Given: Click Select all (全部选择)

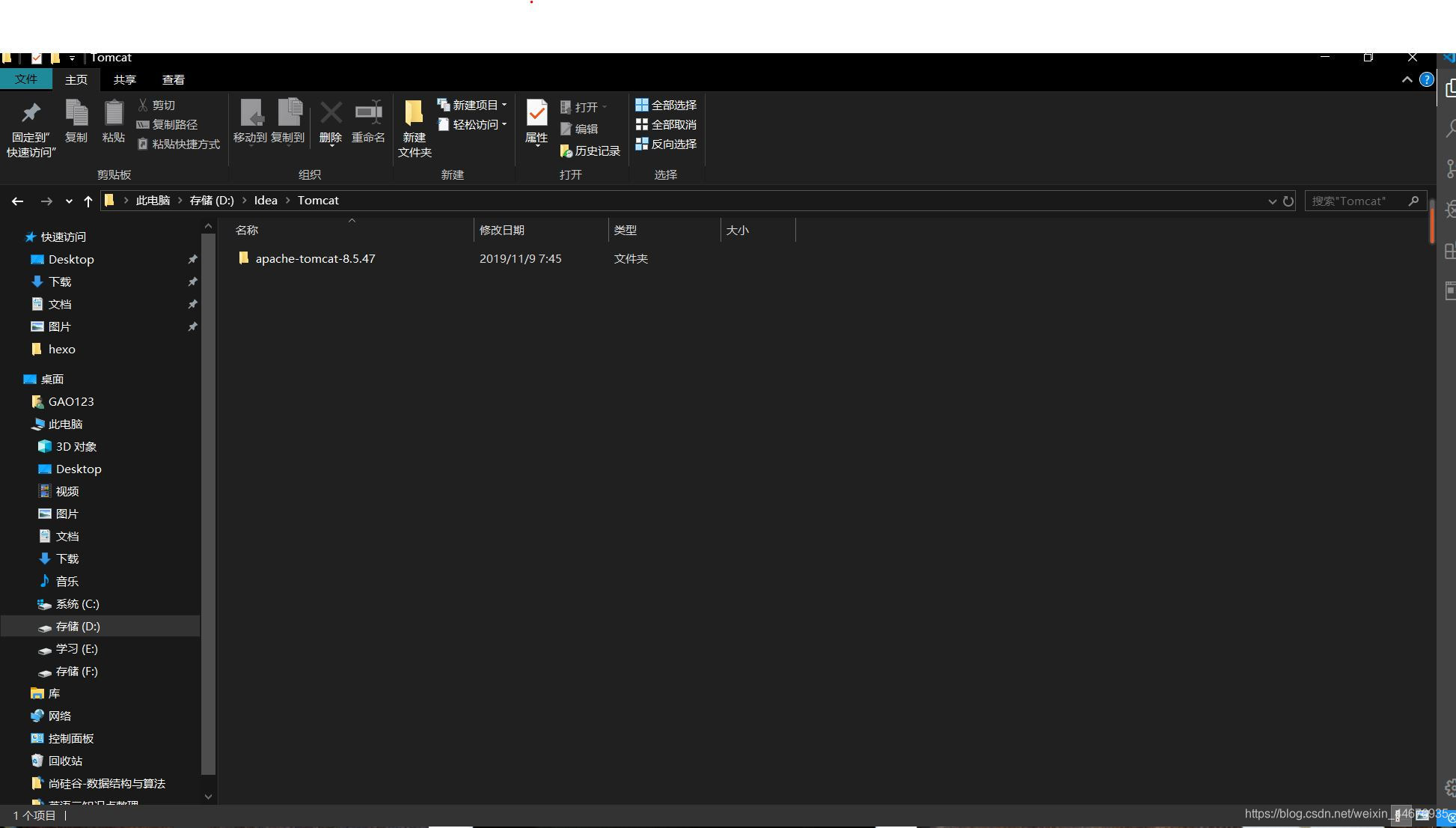Looking at the screenshot, I should pyautogui.click(x=666, y=105).
